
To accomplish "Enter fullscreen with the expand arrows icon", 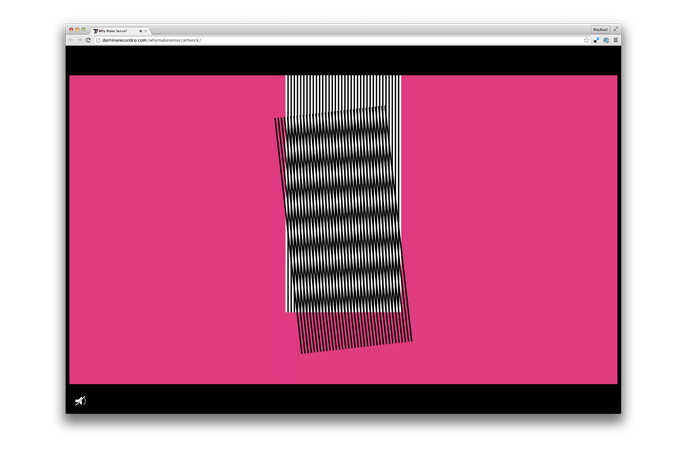I will [616, 30].
